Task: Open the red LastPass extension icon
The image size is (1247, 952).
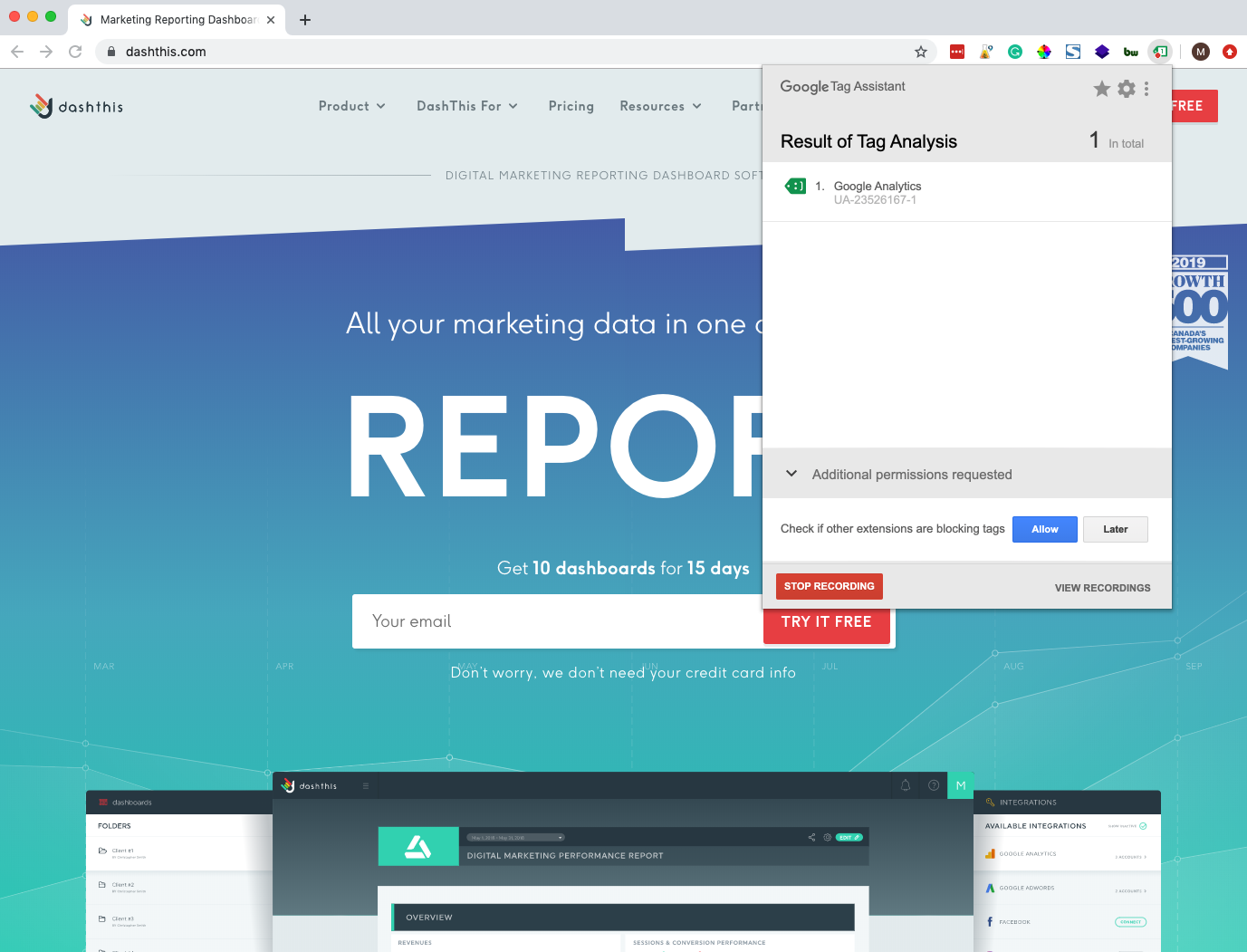Action: pyautogui.click(x=957, y=52)
